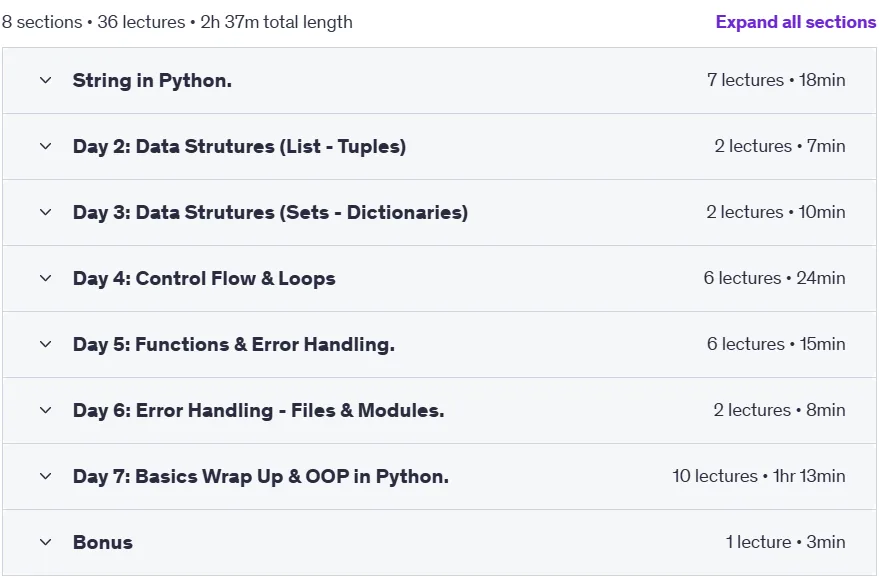Expand 'Day 5: Functions & Error Handling.' heading
Image resolution: width=879 pixels, height=578 pixels.
(x=234, y=344)
